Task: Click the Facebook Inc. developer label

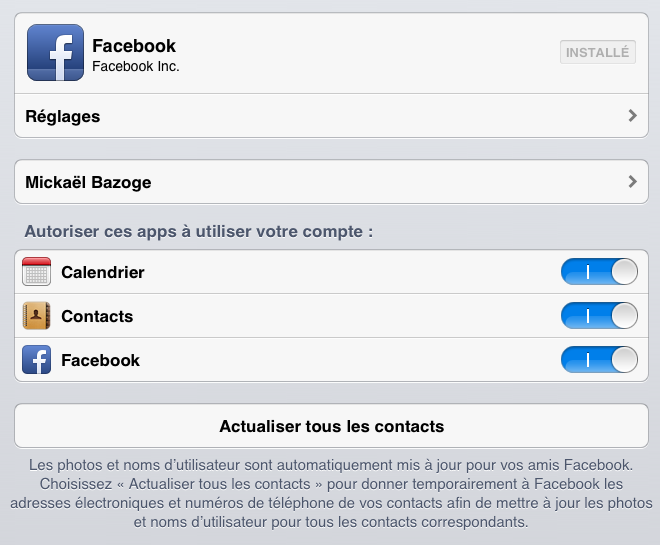Action: coord(136,66)
